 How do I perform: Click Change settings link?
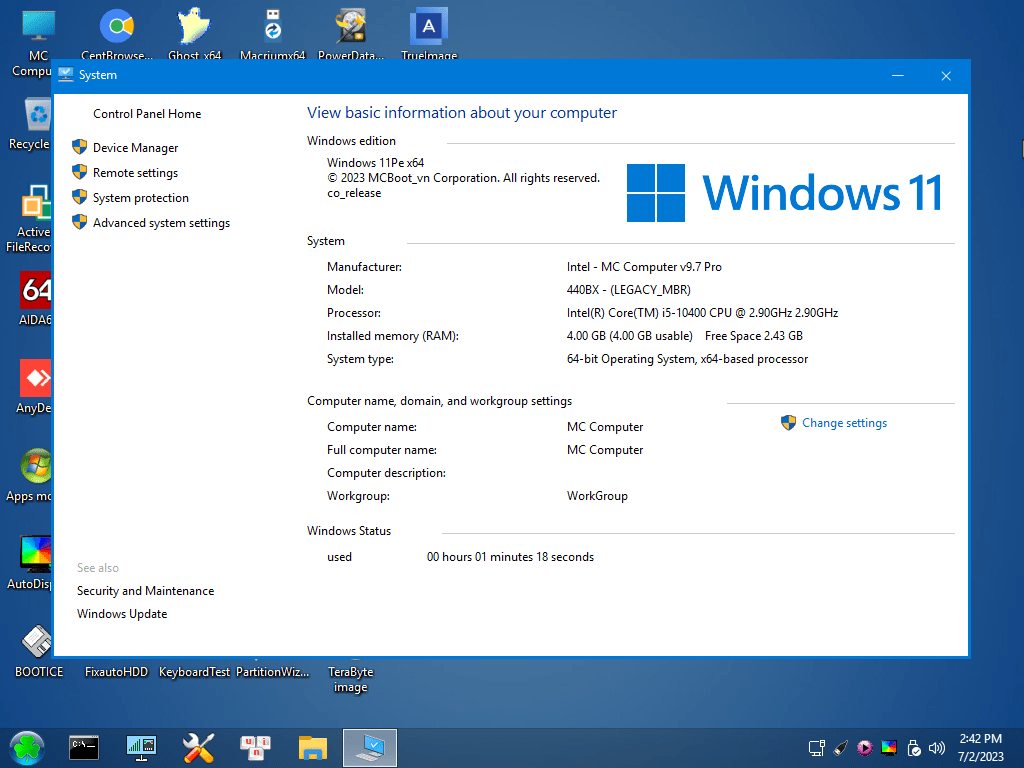tap(844, 423)
